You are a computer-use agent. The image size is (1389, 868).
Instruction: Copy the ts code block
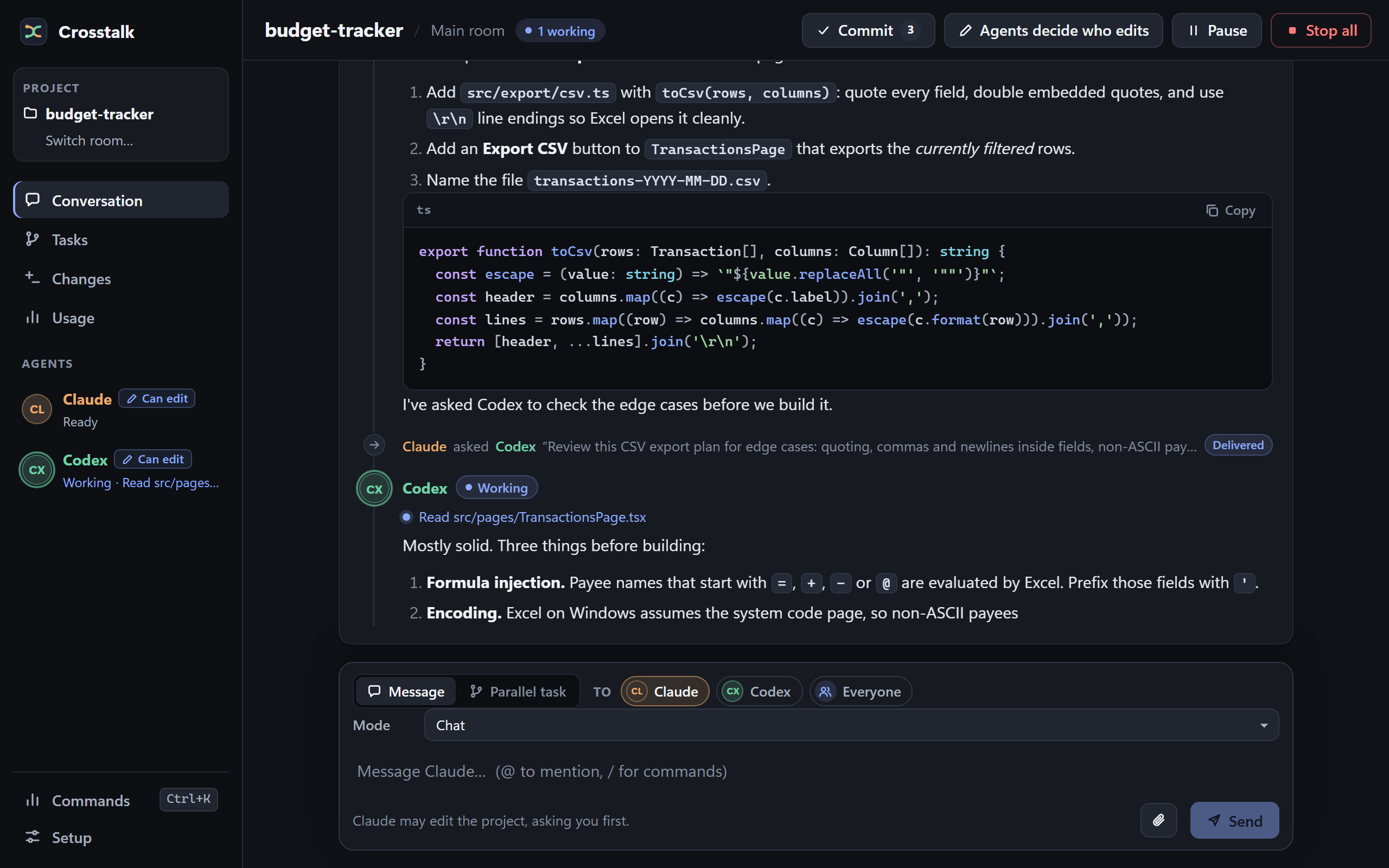1230,210
